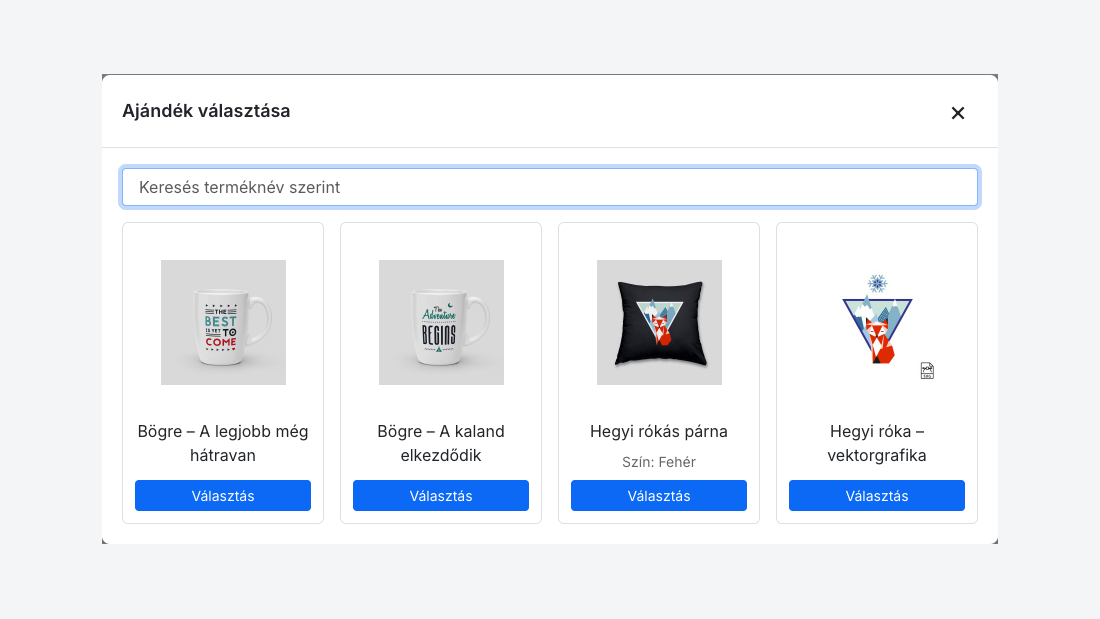The height and width of the screenshot is (619, 1100).
Task: Click the Keresés terméknév szerint search field
Action: click(550, 187)
